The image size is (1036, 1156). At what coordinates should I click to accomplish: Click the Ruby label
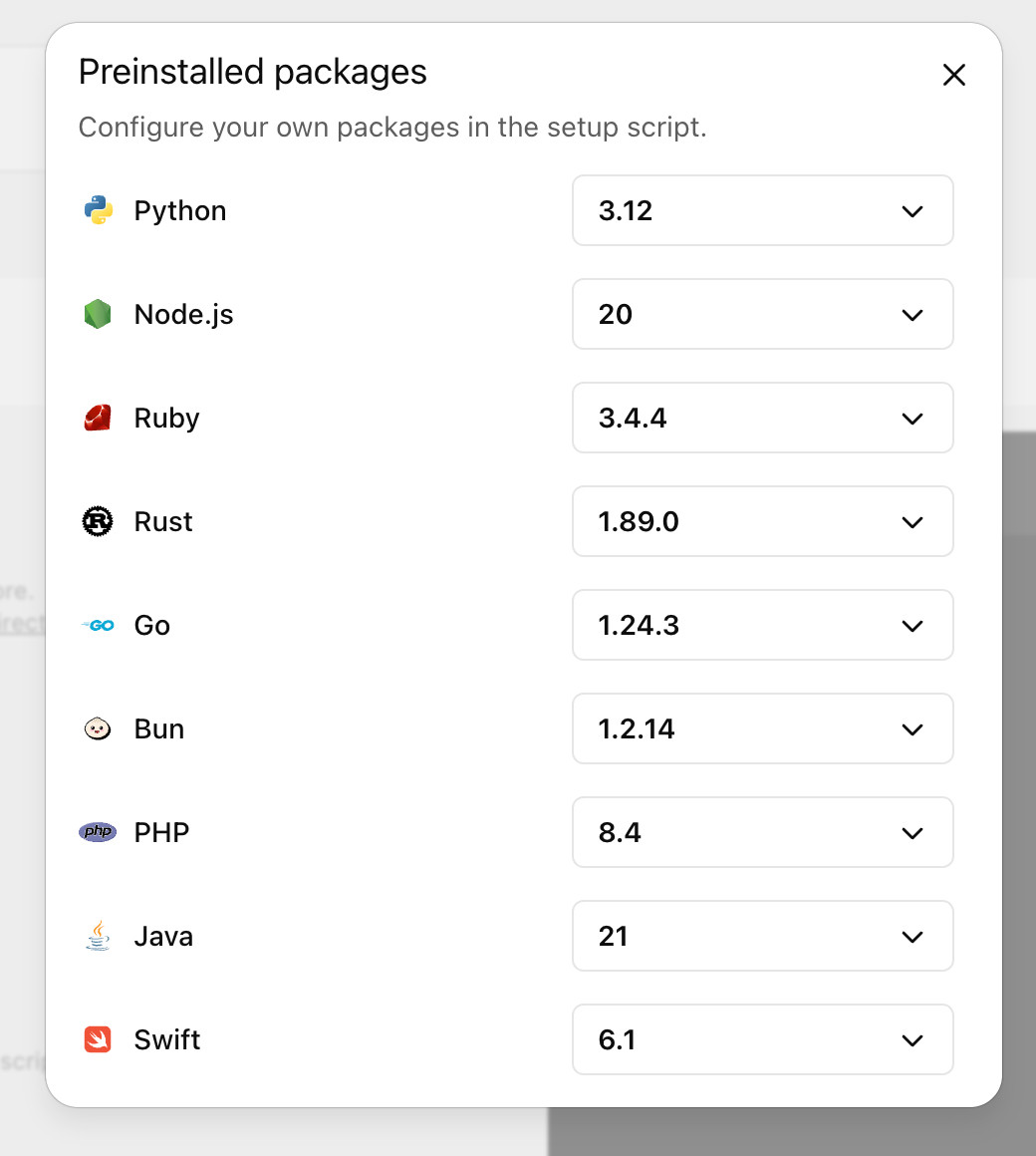167,419
